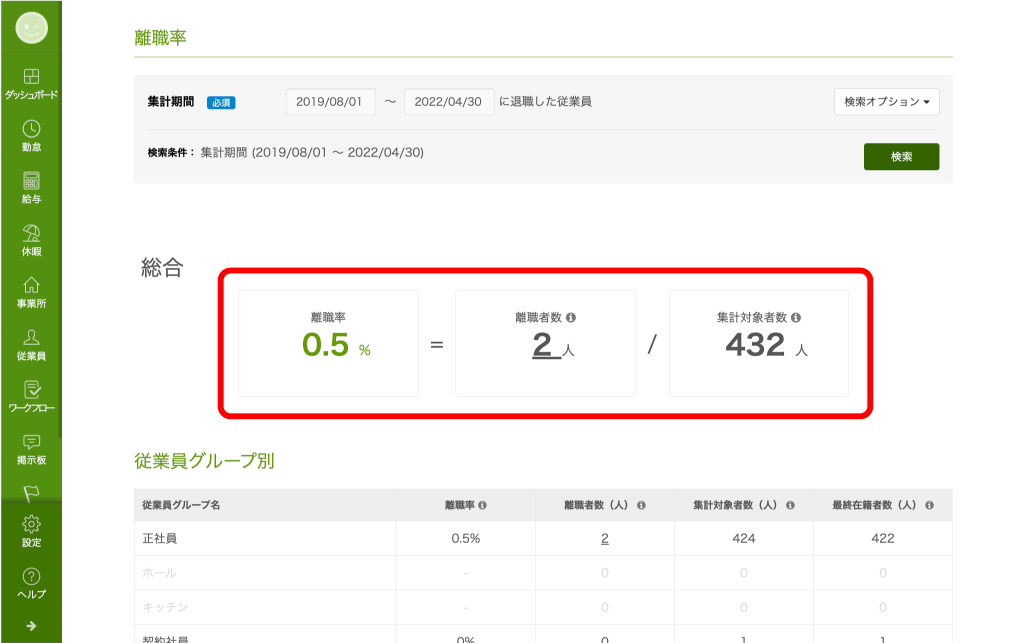This screenshot has width=1024, height=643.
Task: Click the 正社員 row's 離職者数 link
Action: pos(605,539)
